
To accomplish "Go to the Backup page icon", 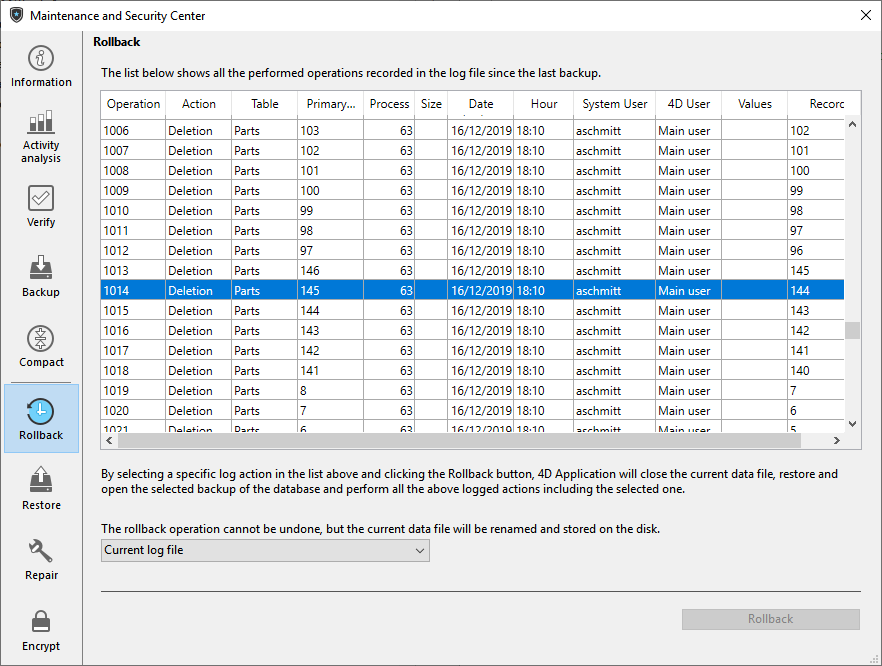I will (41, 269).
